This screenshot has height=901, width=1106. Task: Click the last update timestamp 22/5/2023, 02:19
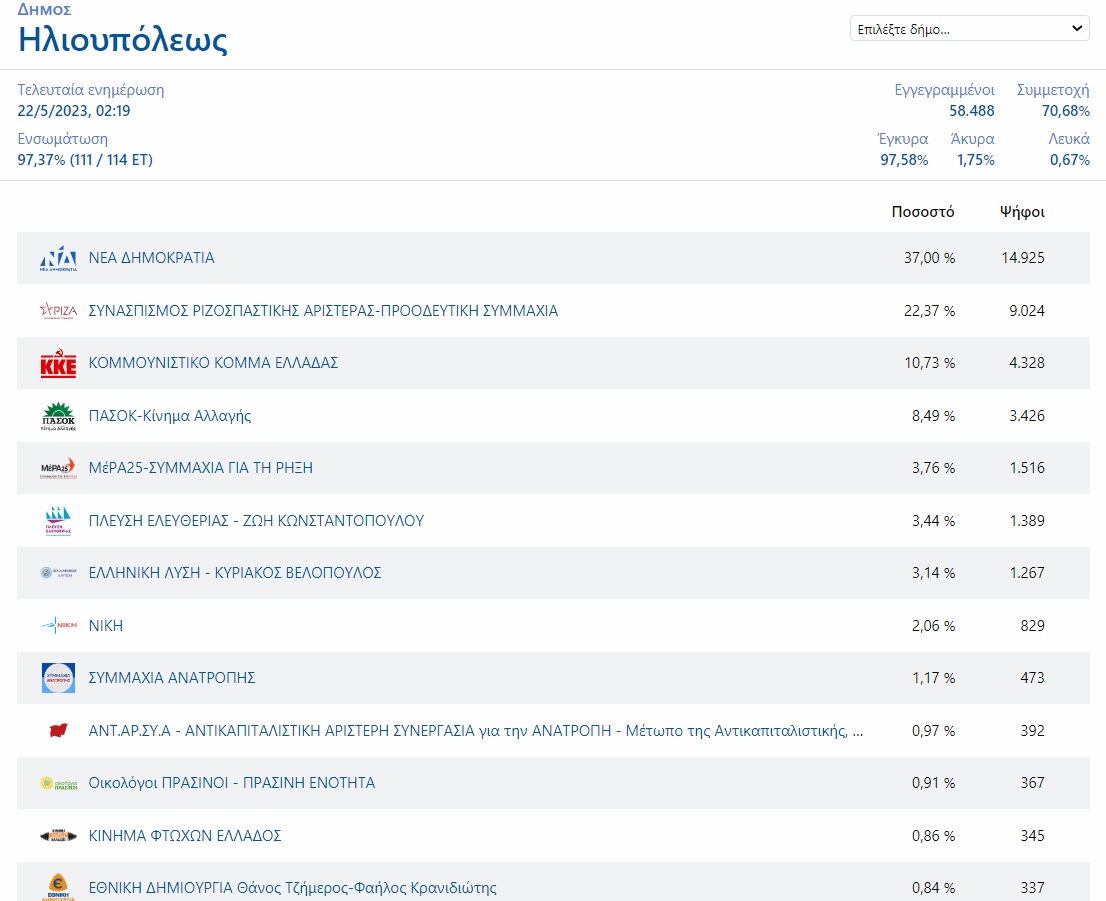[74, 111]
